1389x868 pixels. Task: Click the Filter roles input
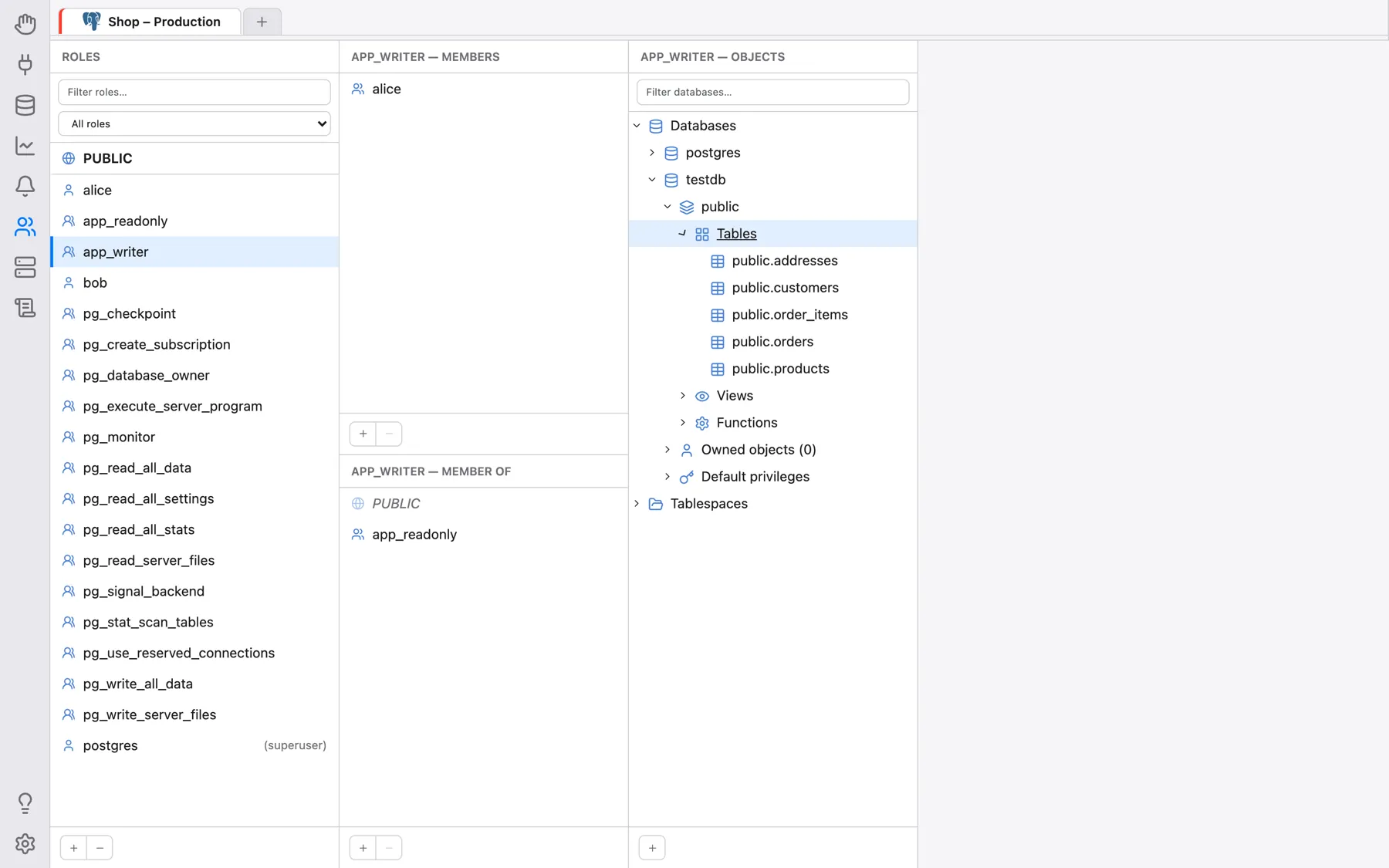pyautogui.click(x=194, y=92)
